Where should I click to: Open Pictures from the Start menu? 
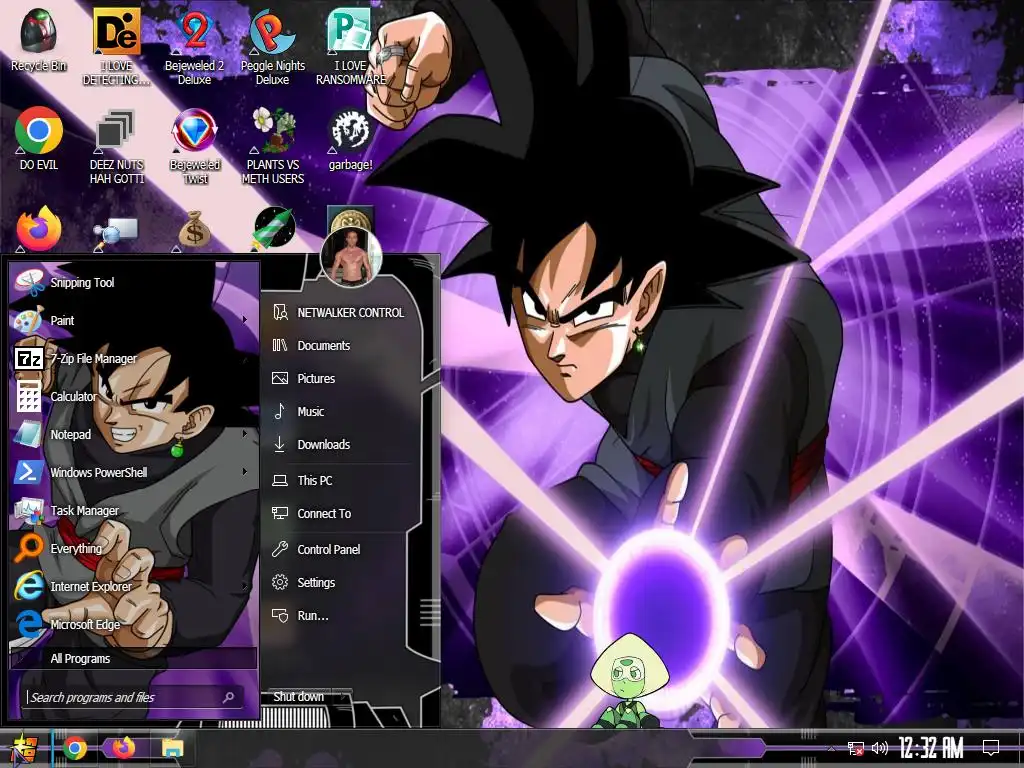click(x=340, y=379)
